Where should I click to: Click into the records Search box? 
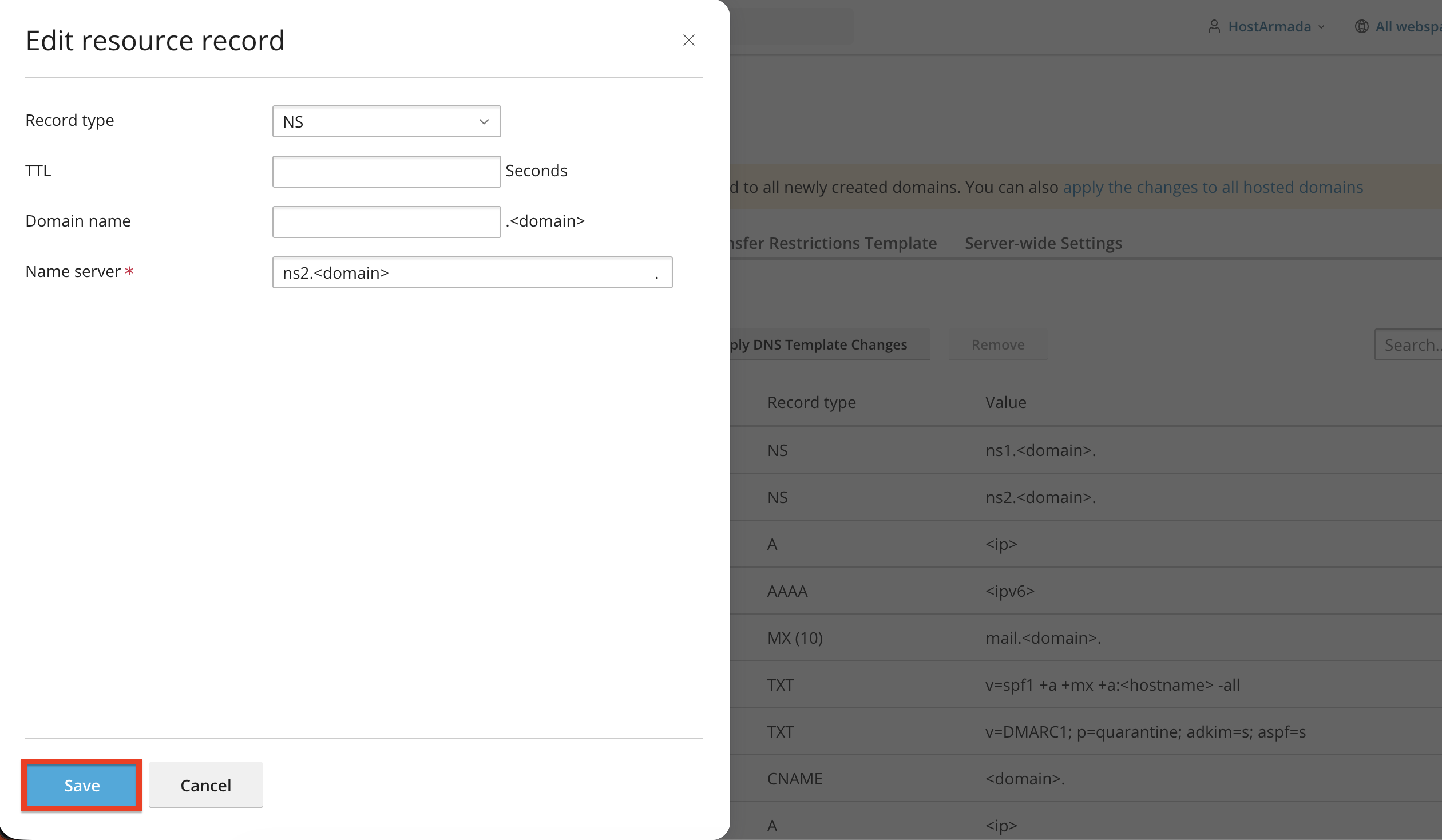(x=1408, y=344)
